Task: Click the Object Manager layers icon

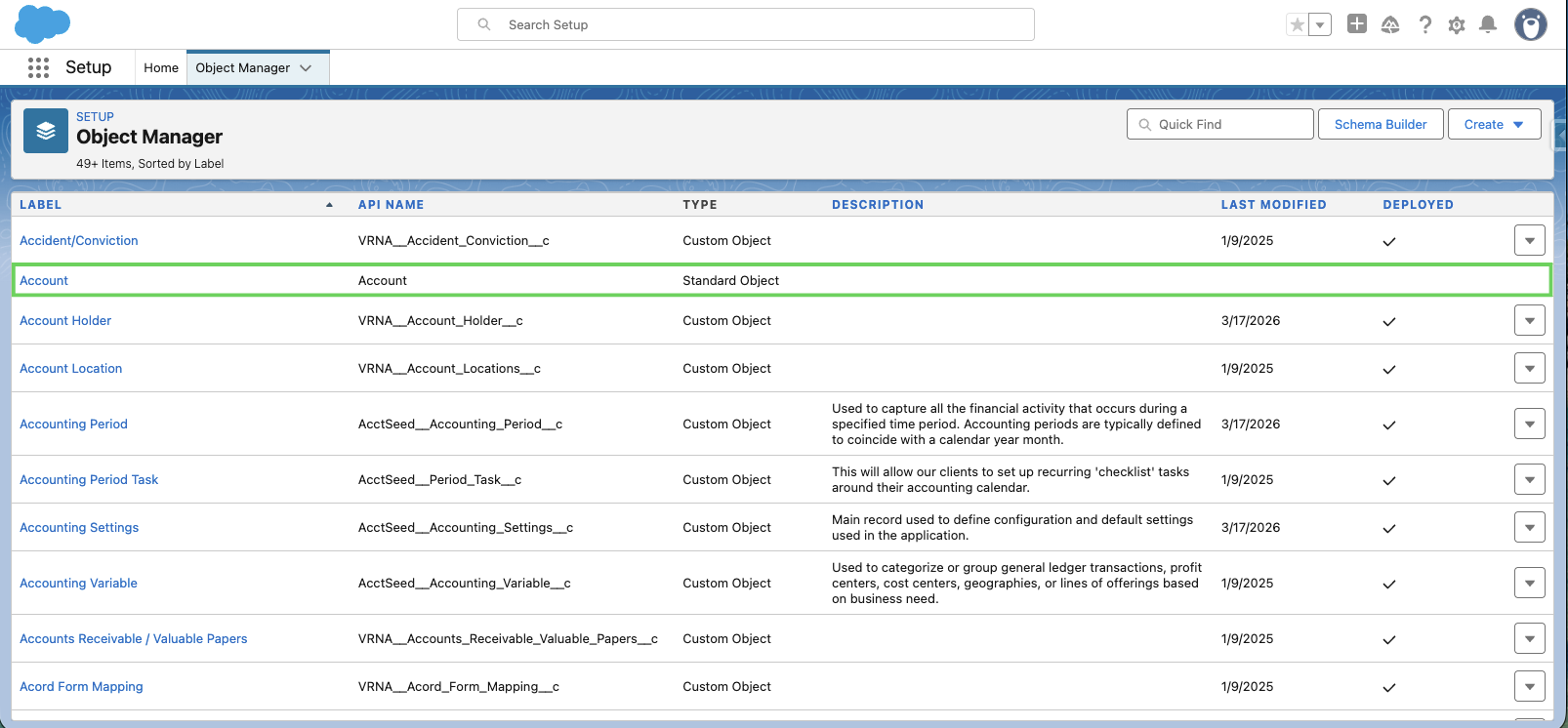Action: pyautogui.click(x=46, y=131)
